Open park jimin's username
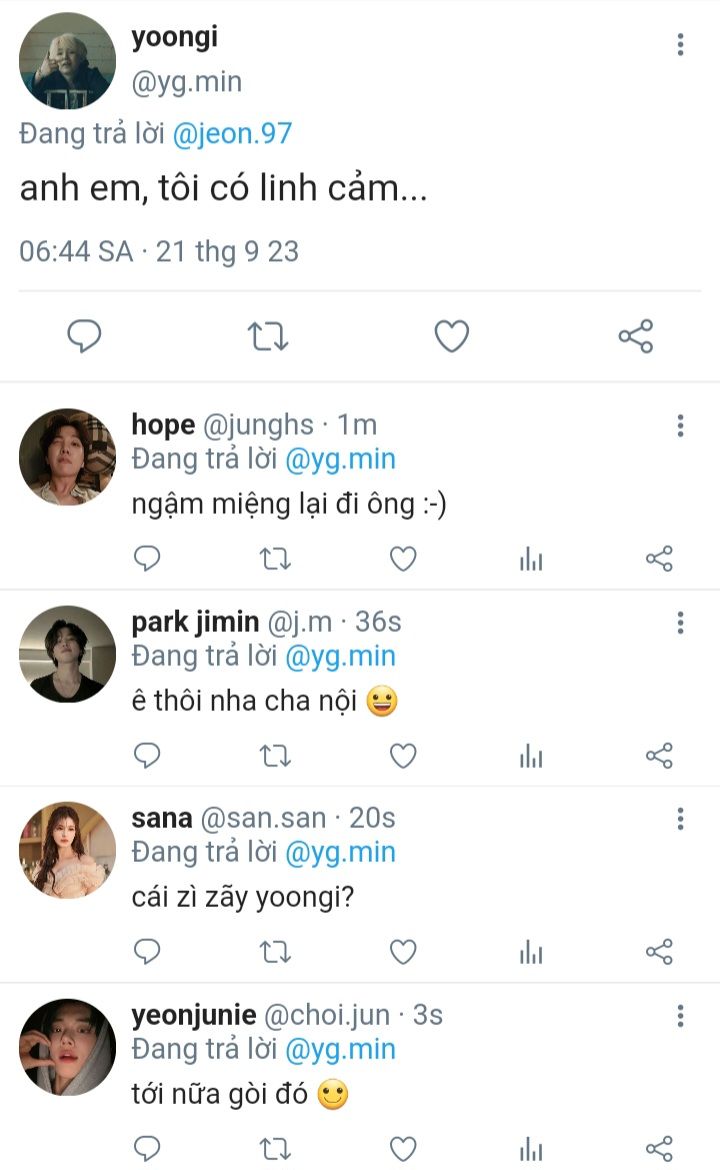 [x=194, y=622]
